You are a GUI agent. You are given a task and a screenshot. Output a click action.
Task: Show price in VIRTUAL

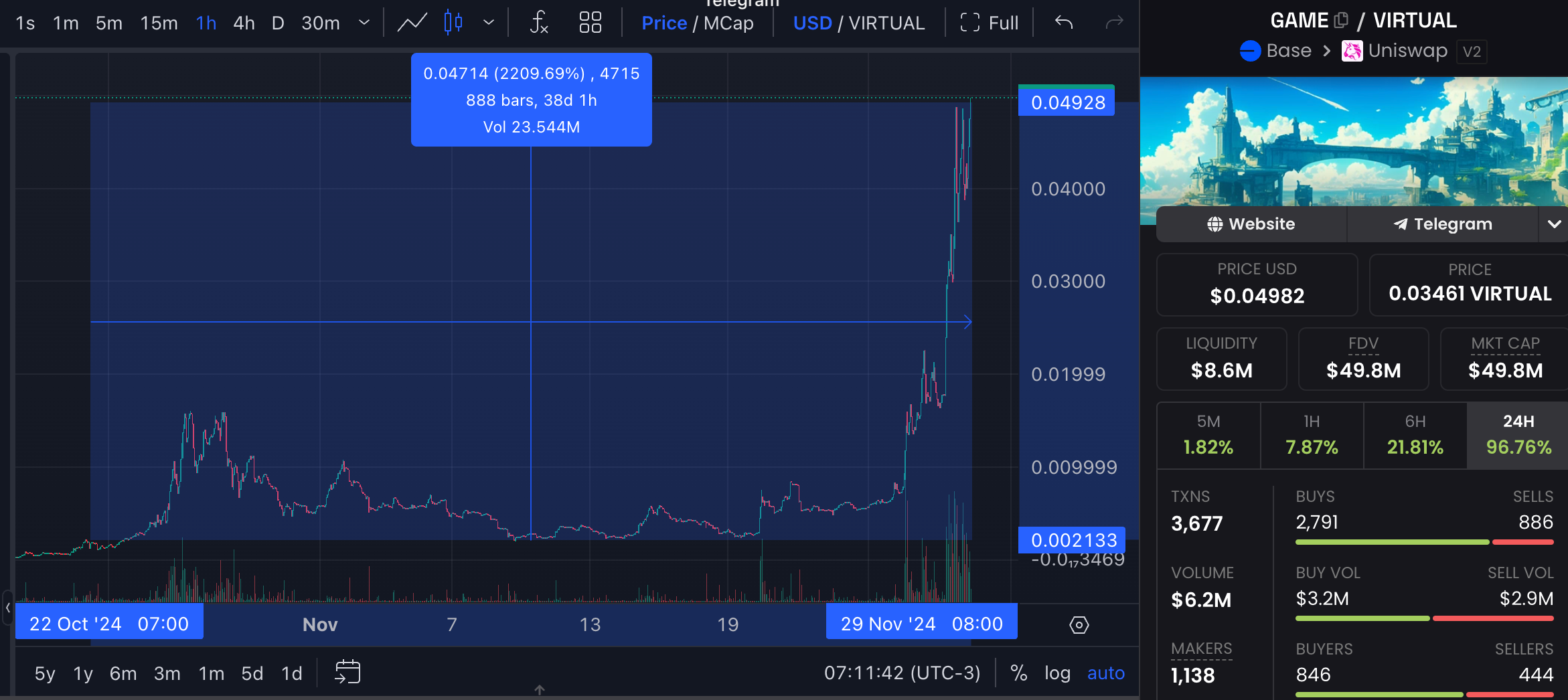pos(886,23)
